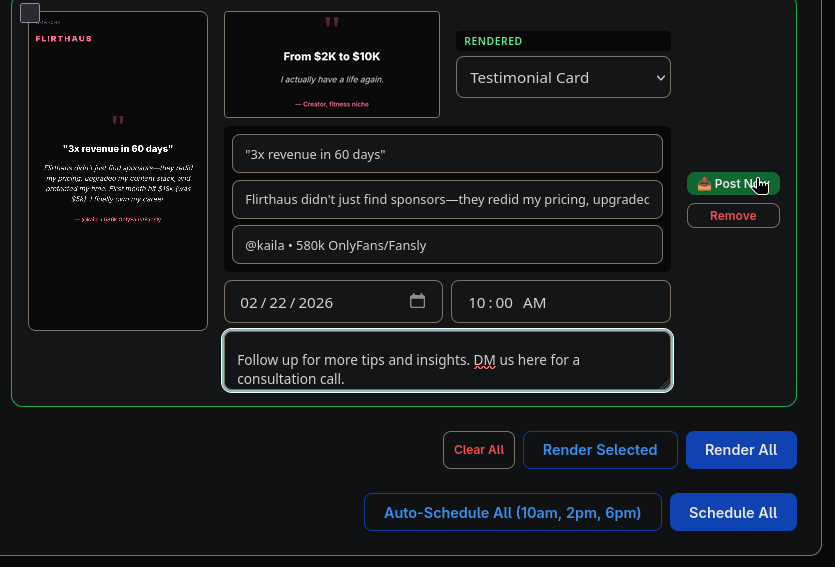Click the outbox emoji on Post Now
Screen dimensions: 835x567
point(704,184)
